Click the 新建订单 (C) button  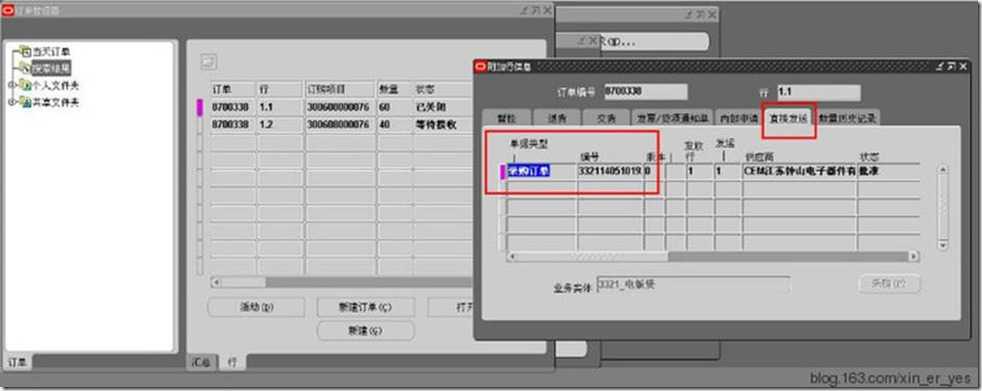tap(366, 307)
